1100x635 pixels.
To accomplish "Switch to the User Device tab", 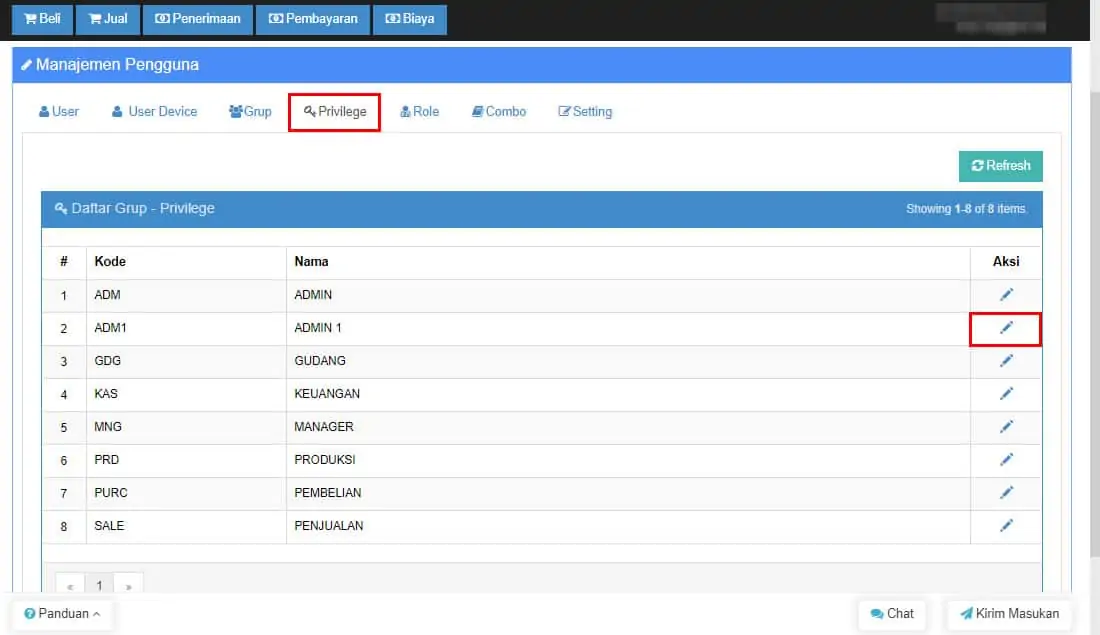I will click(154, 112).
